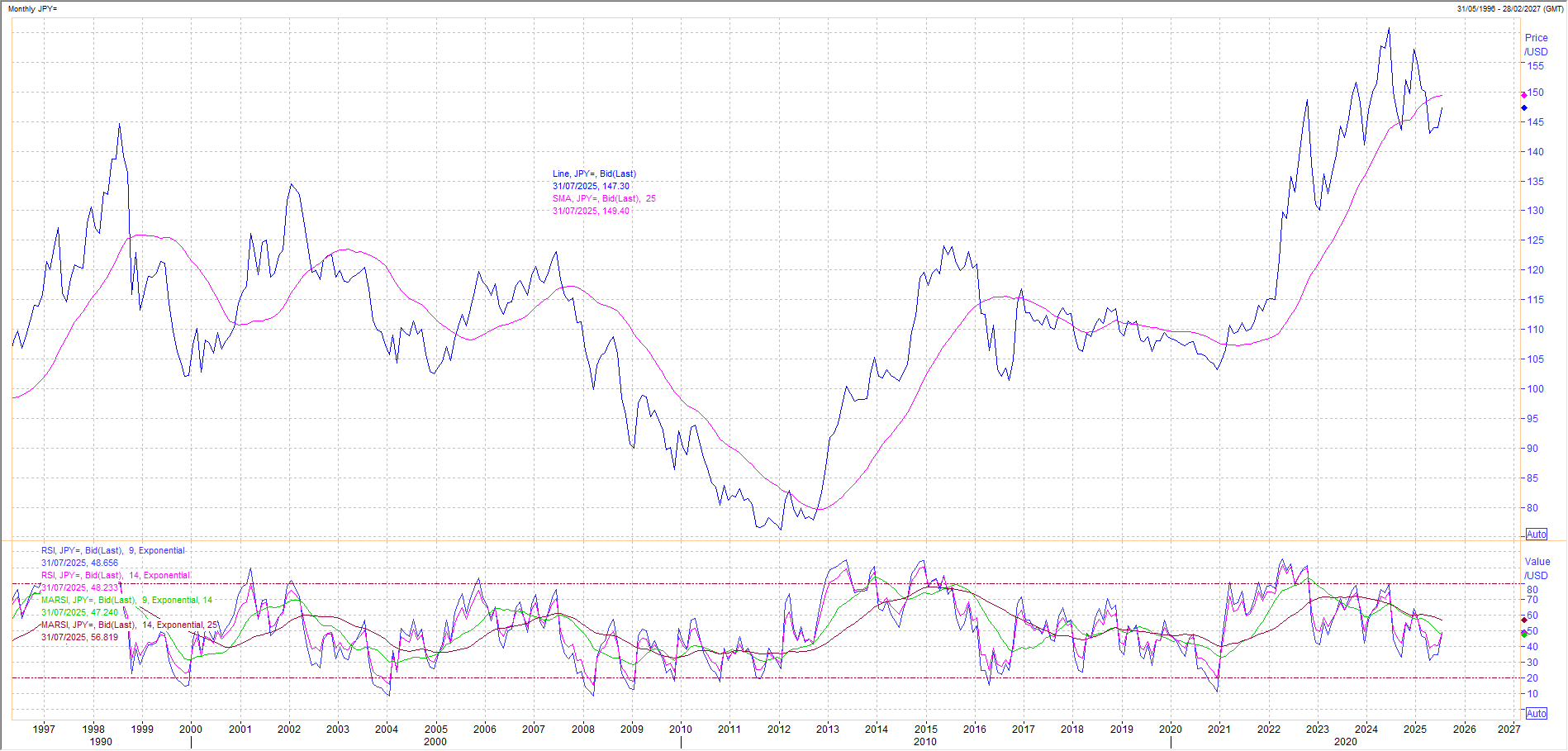
Task: Click the Auto scale button in the RSI pane
Action: [1536, 714]
